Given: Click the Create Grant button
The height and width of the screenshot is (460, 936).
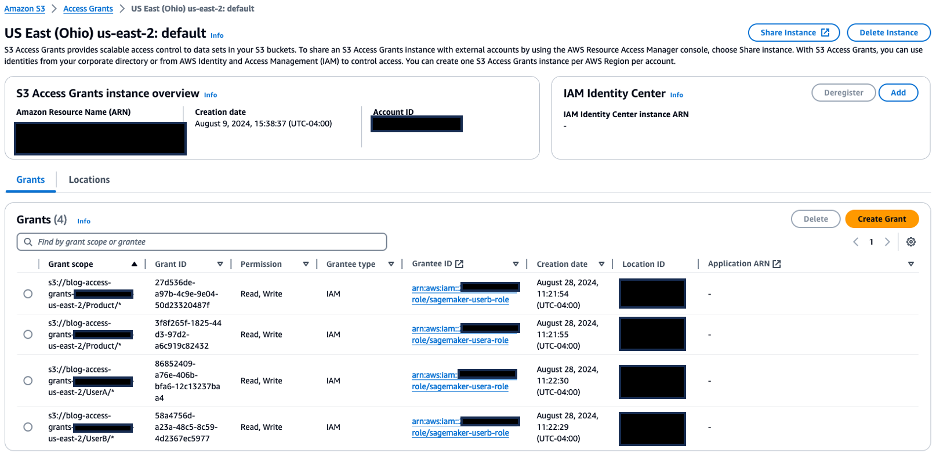Looking at the screenshot, I should (882, 219).
